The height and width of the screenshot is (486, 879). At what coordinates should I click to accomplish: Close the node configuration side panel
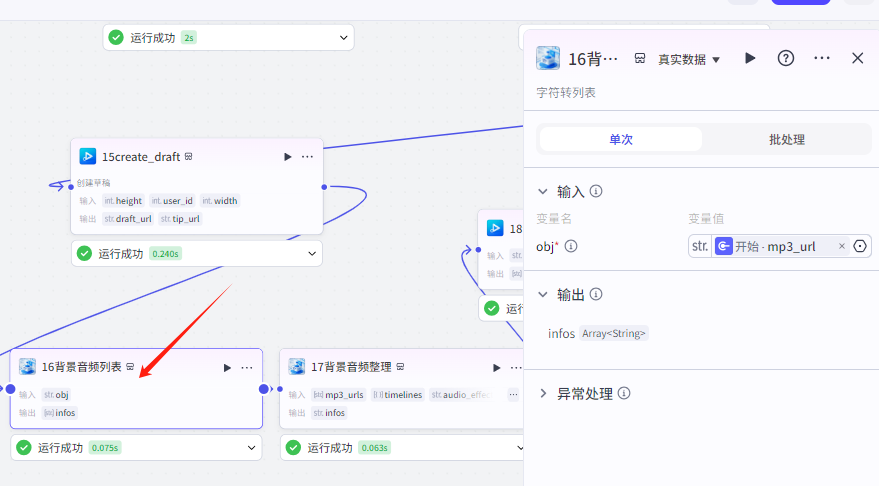(x=857, y=58)
